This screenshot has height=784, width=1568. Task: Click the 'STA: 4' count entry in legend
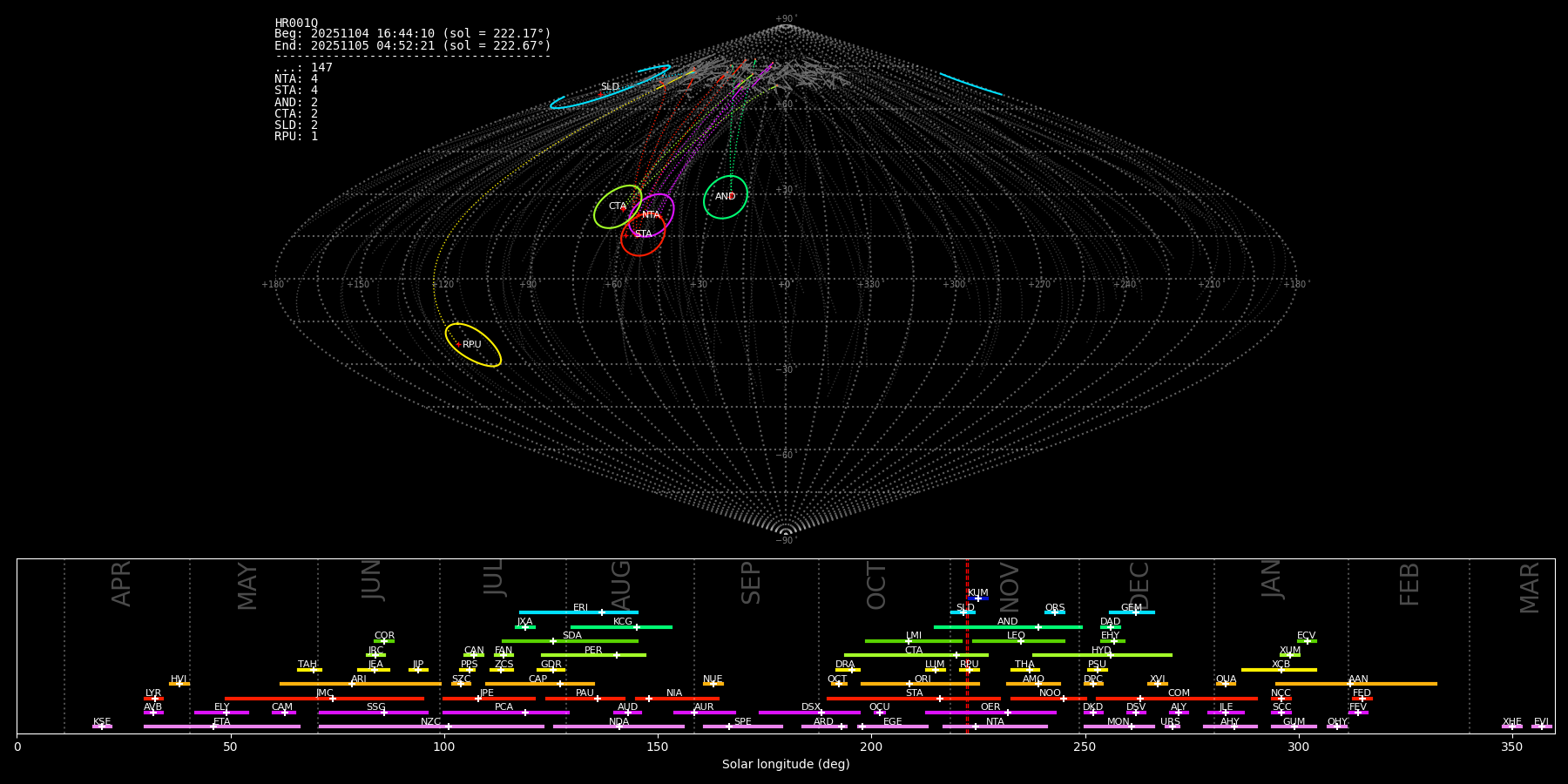coord(296,91)
